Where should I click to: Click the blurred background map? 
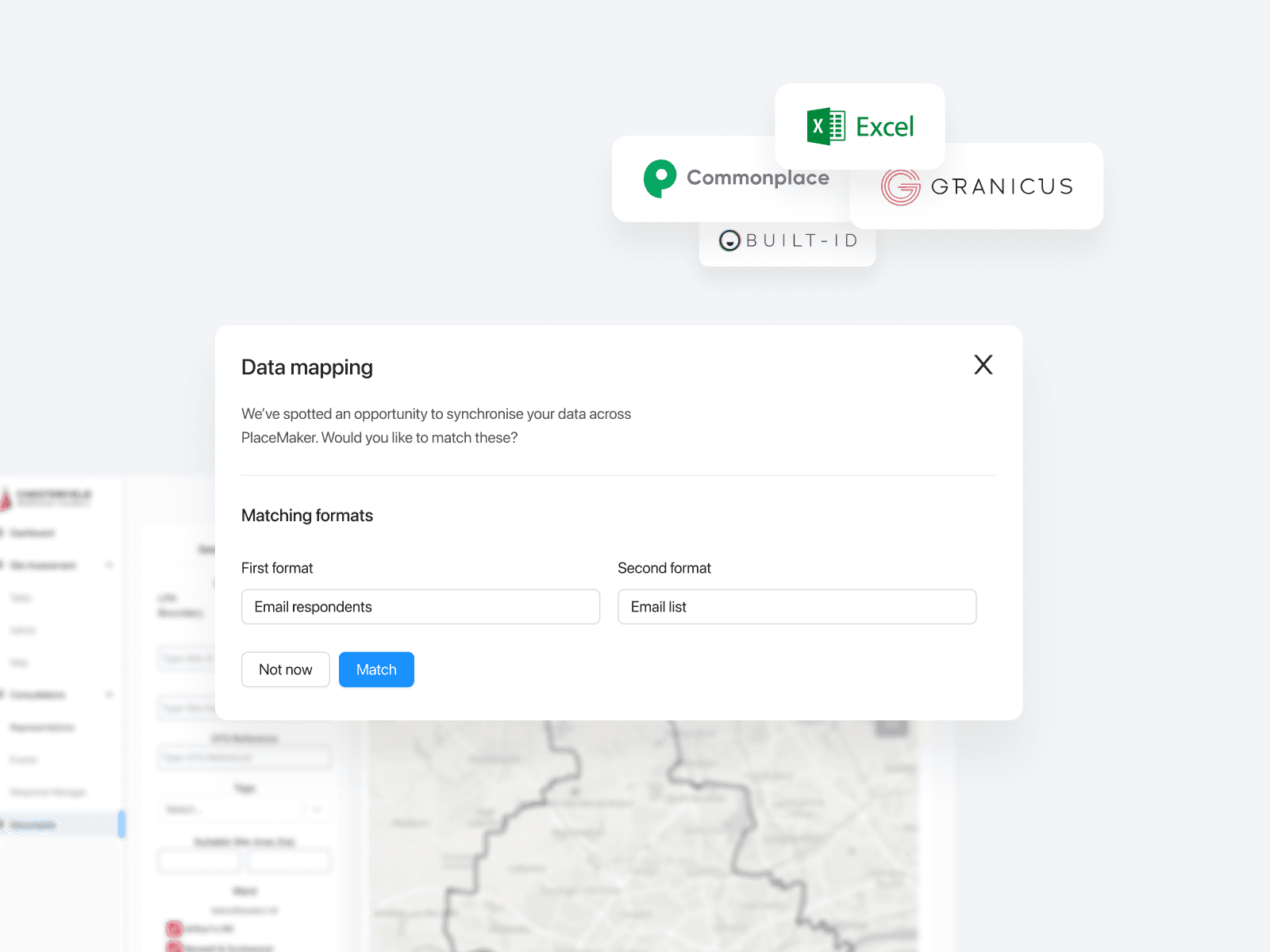pyautogui.click(x=643, y=837)
